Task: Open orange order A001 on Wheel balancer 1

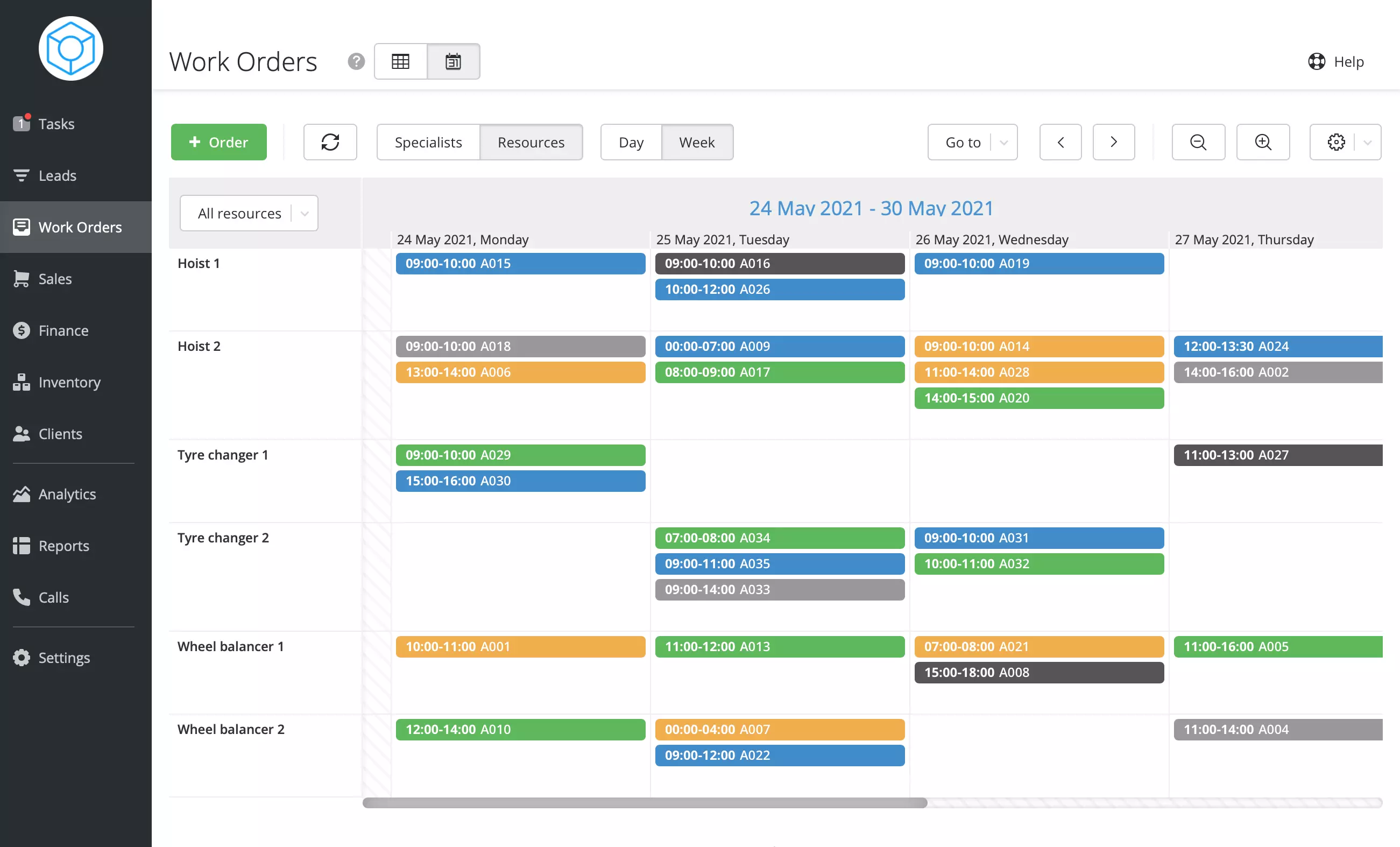Action: [520, 647]
